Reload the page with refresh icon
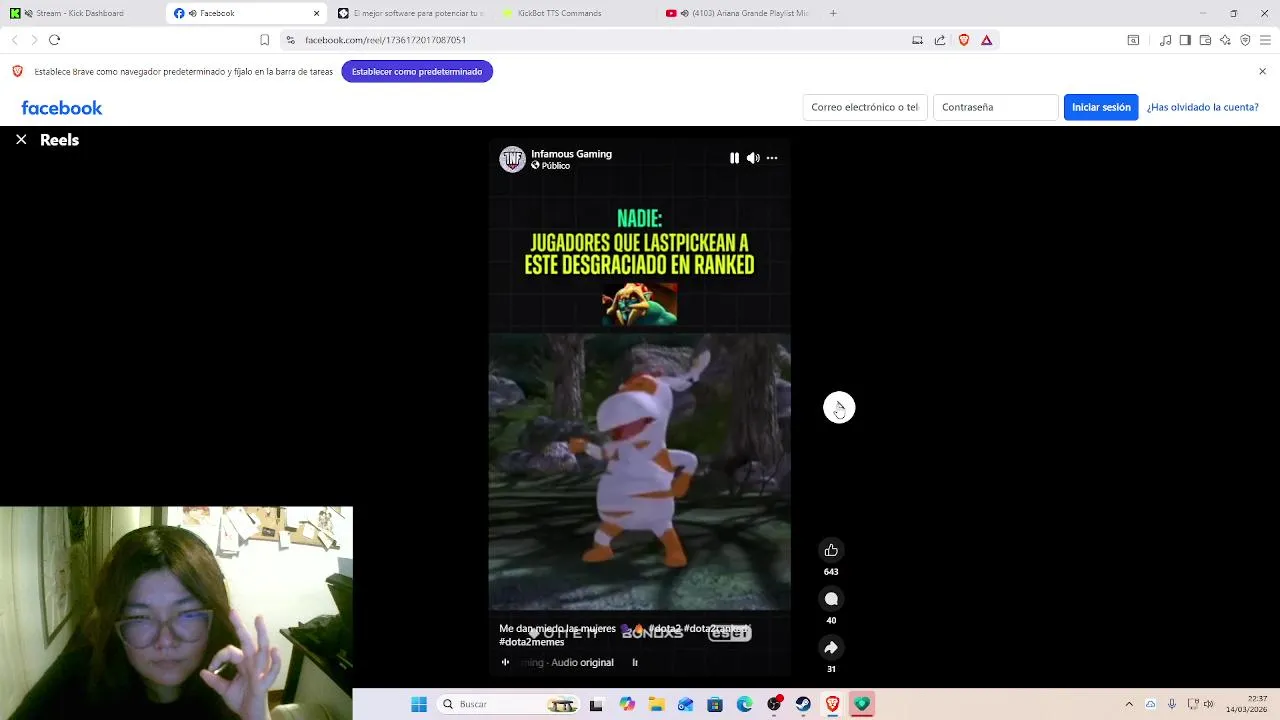Viewport: 1280px width, 720px height. tap(55, 40)
